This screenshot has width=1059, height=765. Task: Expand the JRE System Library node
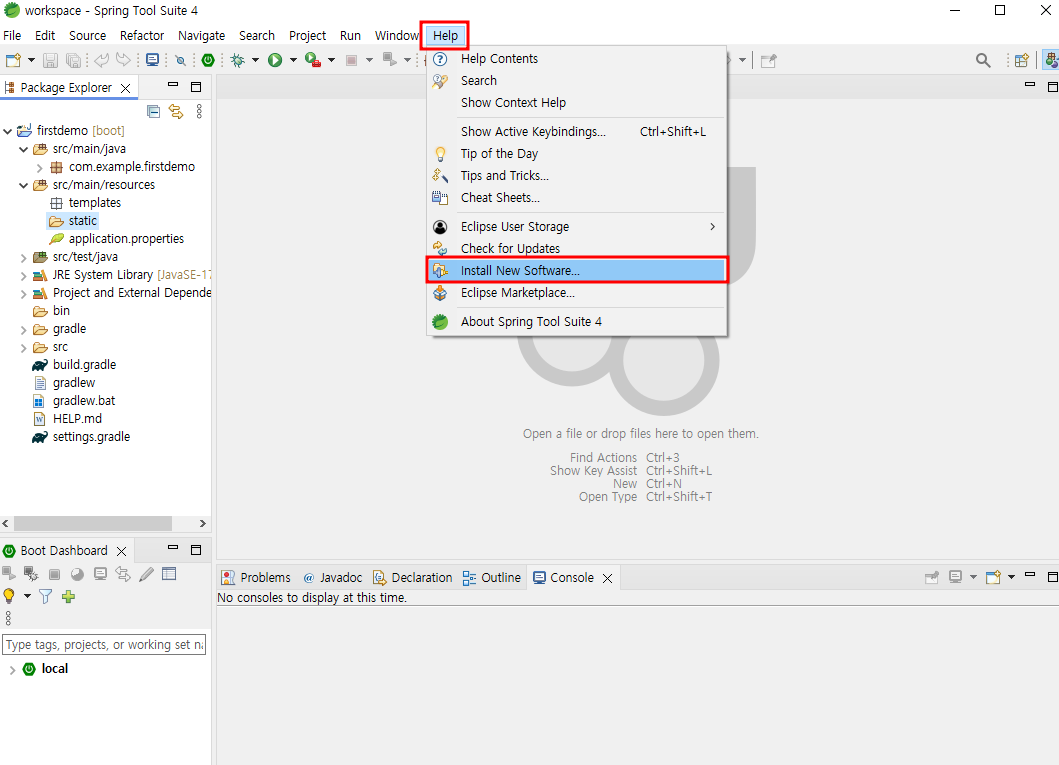(24, 275)
